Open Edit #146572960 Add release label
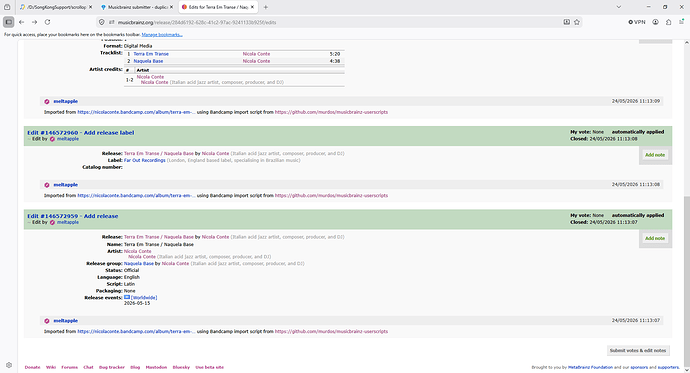The width and height of the screenshot is (690, 373). click(x=81, y=132)
